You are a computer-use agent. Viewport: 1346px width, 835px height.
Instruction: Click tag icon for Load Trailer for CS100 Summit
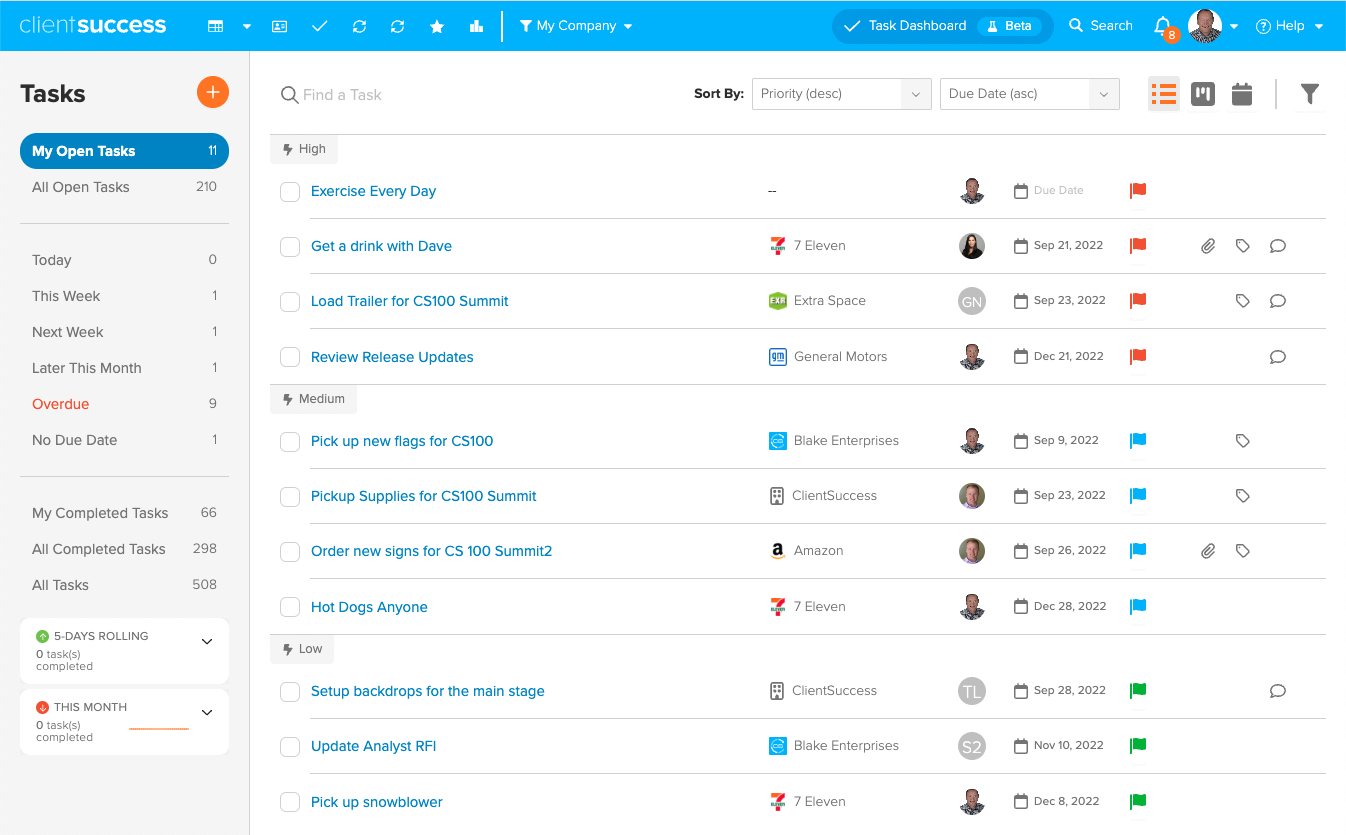point(1243,301)
